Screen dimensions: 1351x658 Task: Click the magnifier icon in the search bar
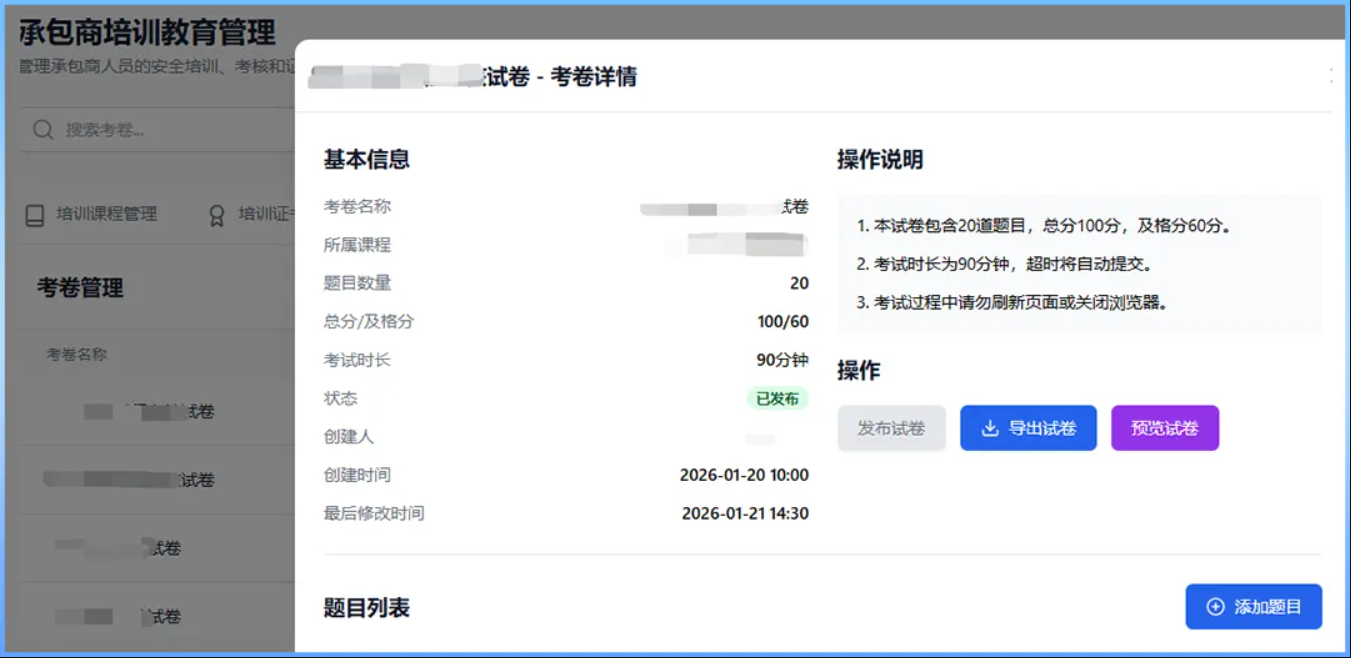pyautogui.click(x=41, y=128)
